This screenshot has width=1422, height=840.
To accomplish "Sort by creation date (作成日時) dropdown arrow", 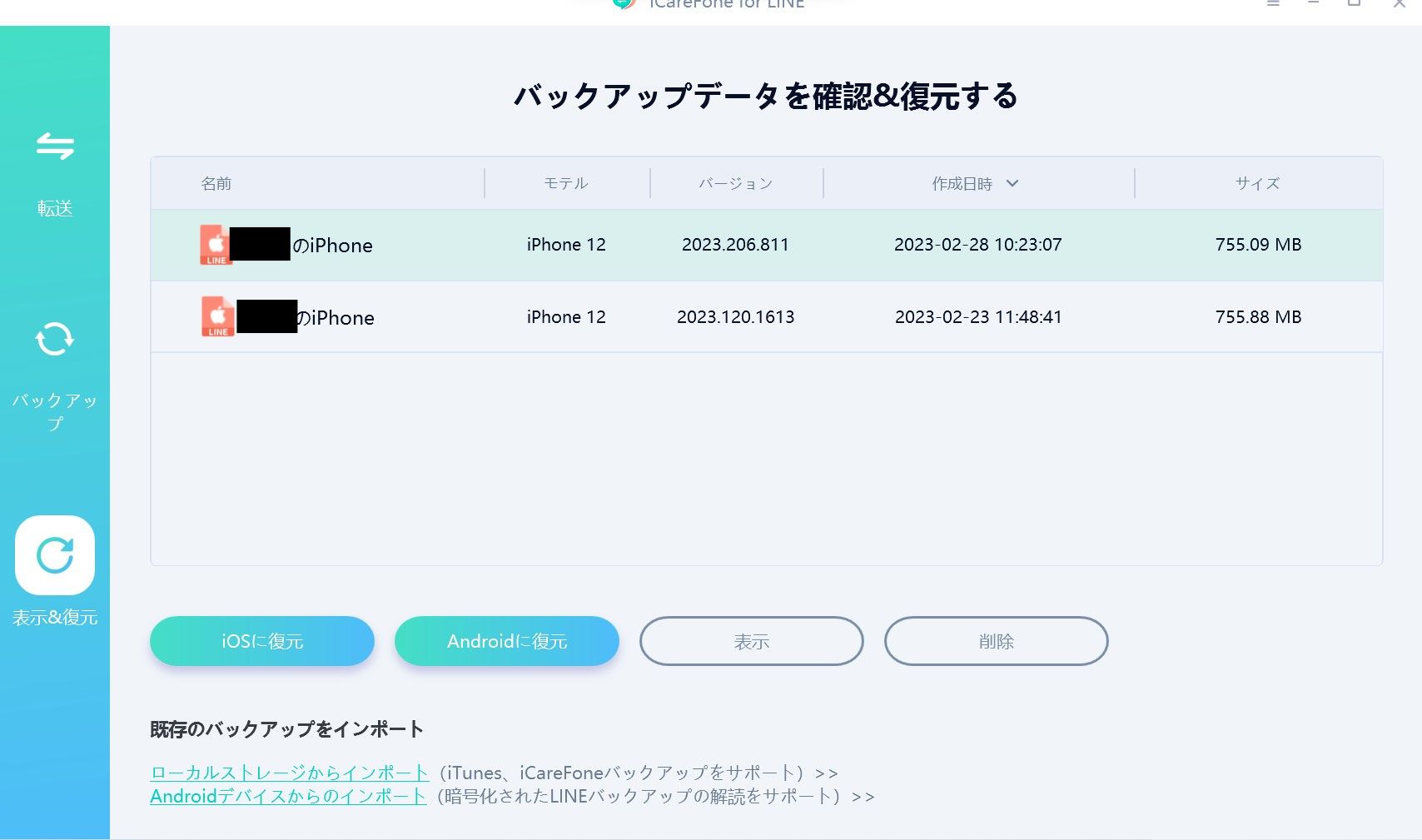I will pos(1012,184).
